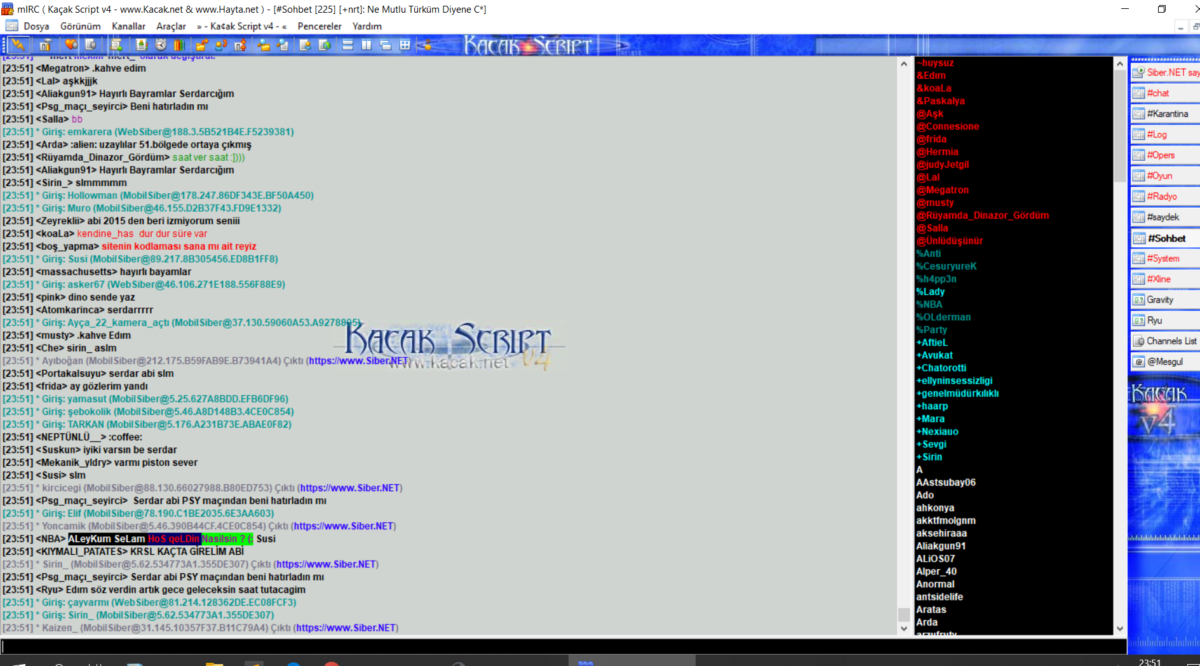The width and height of the screenshot is (1200, 666).
Task: Select +Nexiauo in the nick list
Action: (937, 431)
